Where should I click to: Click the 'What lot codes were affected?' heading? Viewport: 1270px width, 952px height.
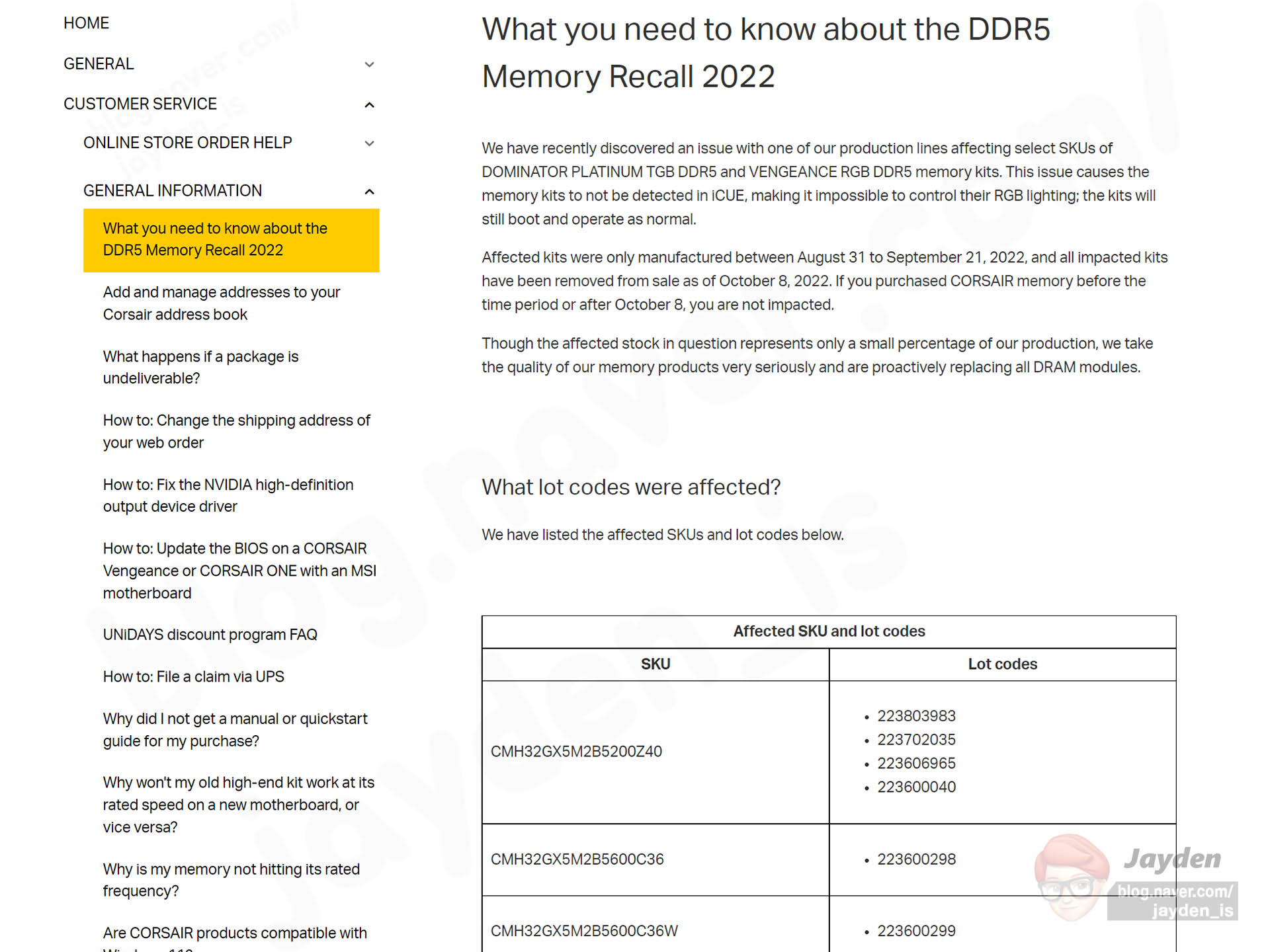631,487
